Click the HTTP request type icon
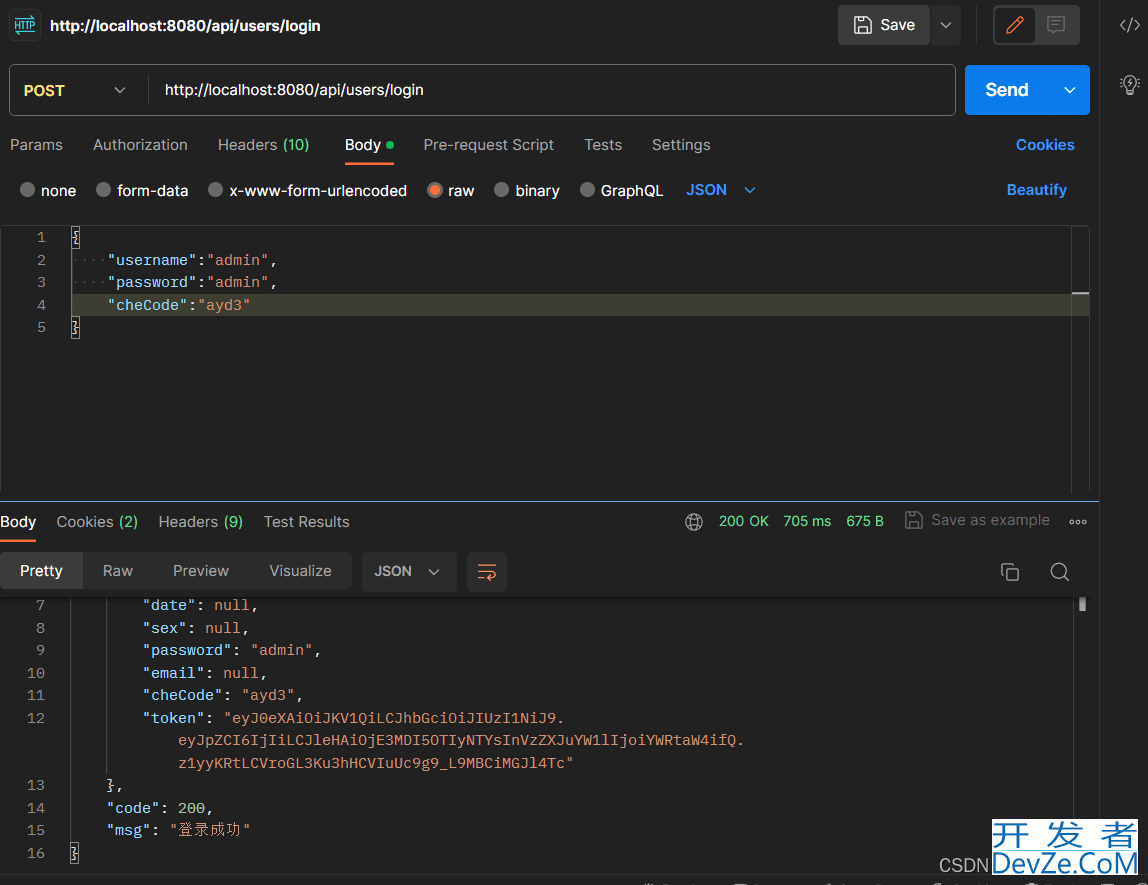 point(24,25)
